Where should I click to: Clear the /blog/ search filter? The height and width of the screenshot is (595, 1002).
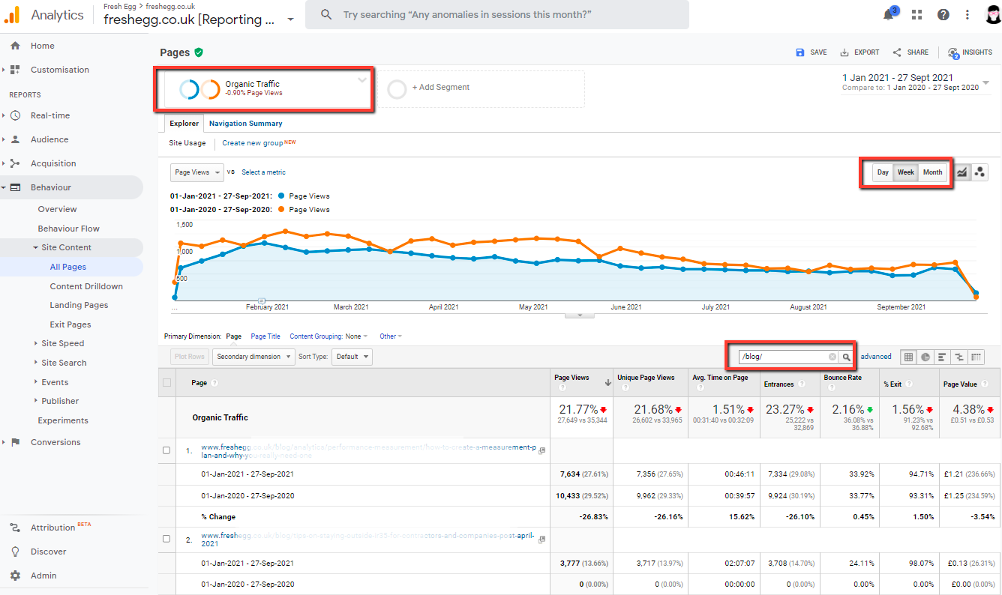(832, 357)
